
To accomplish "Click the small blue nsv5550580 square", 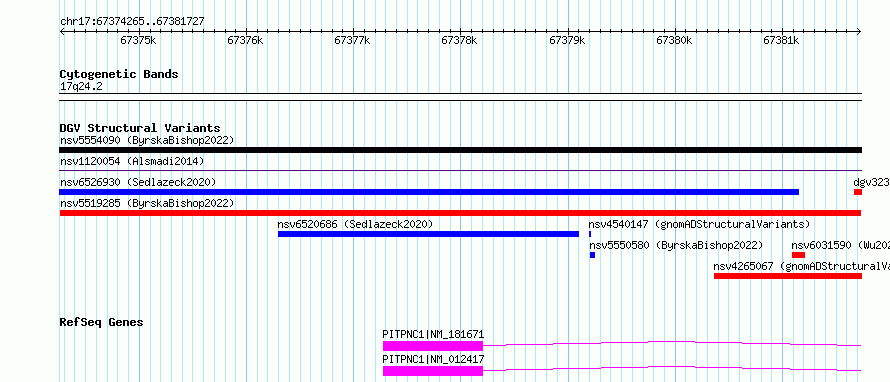I will (592, 255).
